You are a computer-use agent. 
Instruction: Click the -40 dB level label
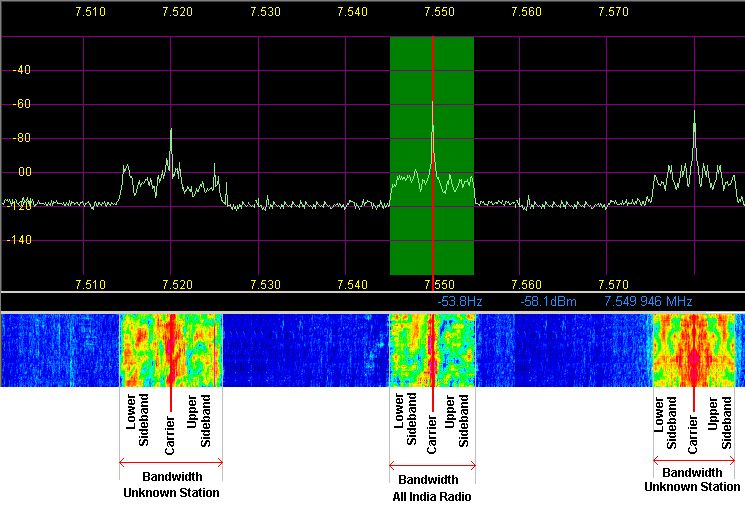coord(19,70)
